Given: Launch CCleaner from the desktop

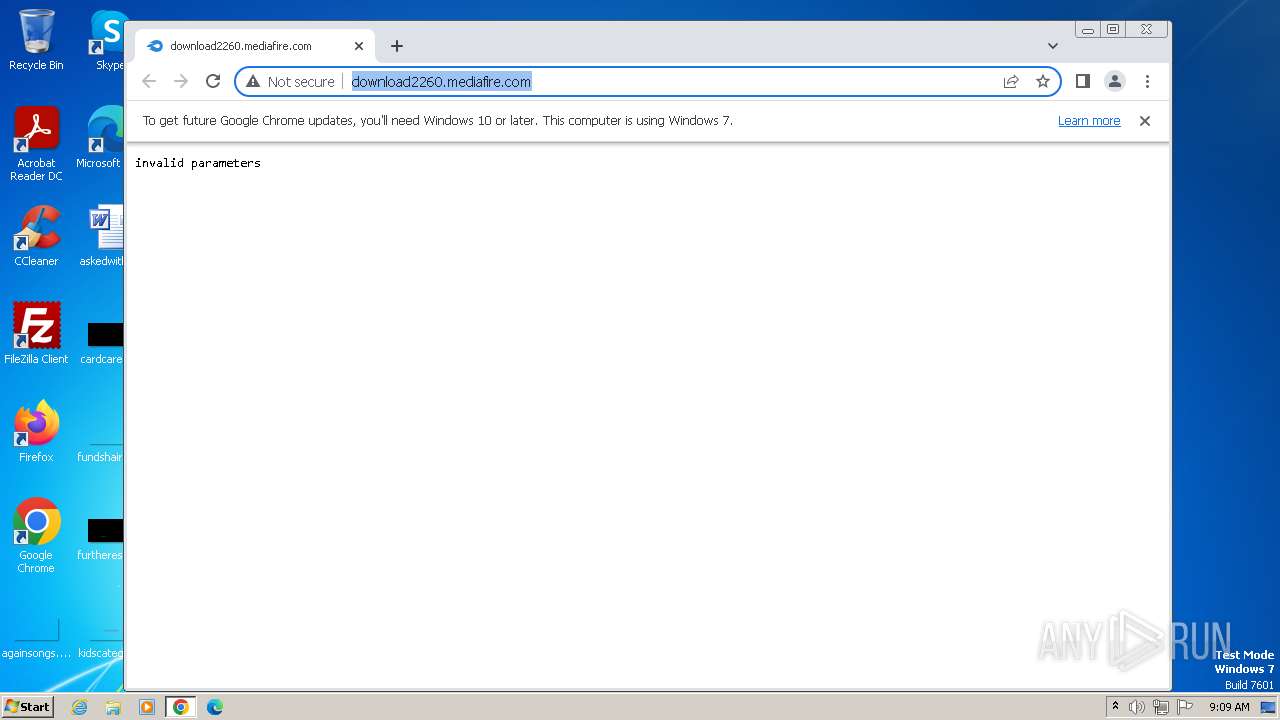Looking at the screenshot, I should 36,236.
